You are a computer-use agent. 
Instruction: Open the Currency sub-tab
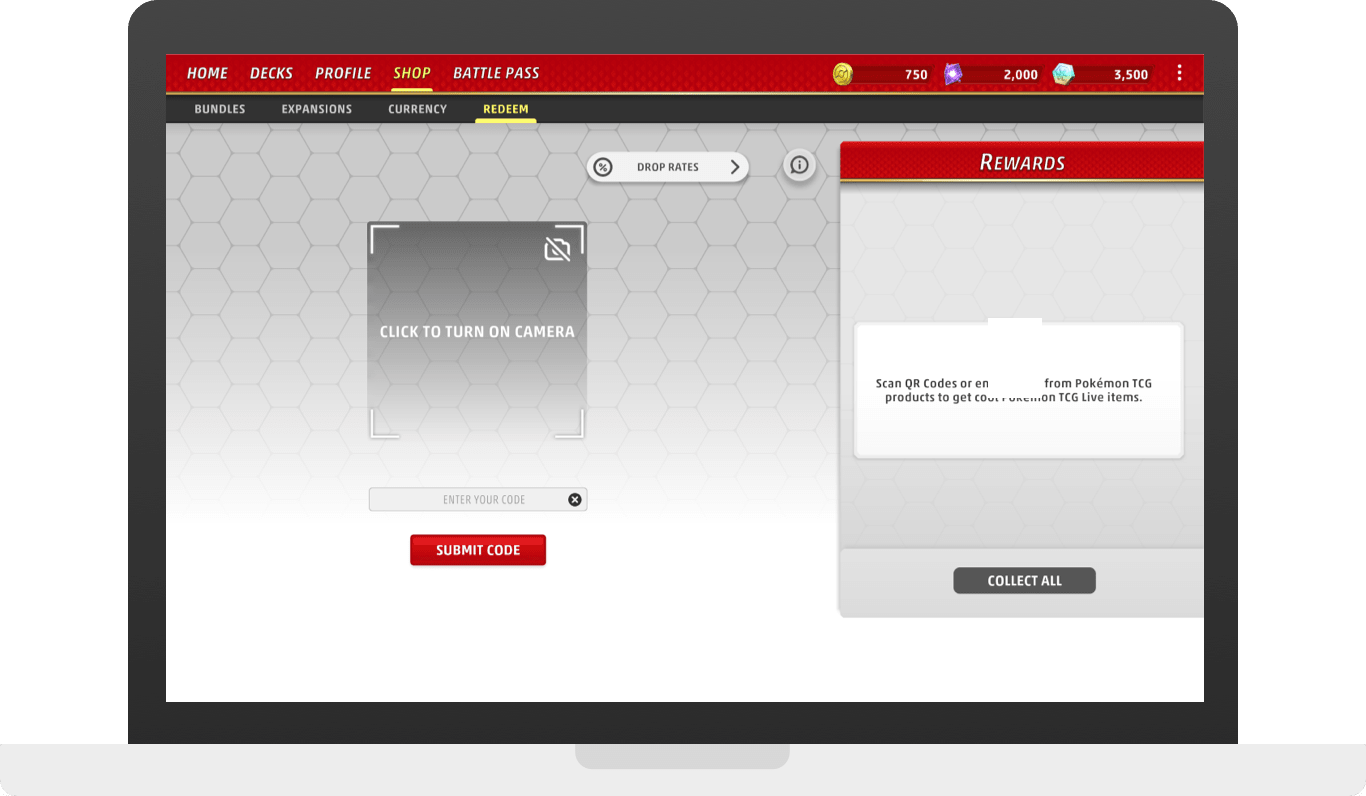click(417, 109)
